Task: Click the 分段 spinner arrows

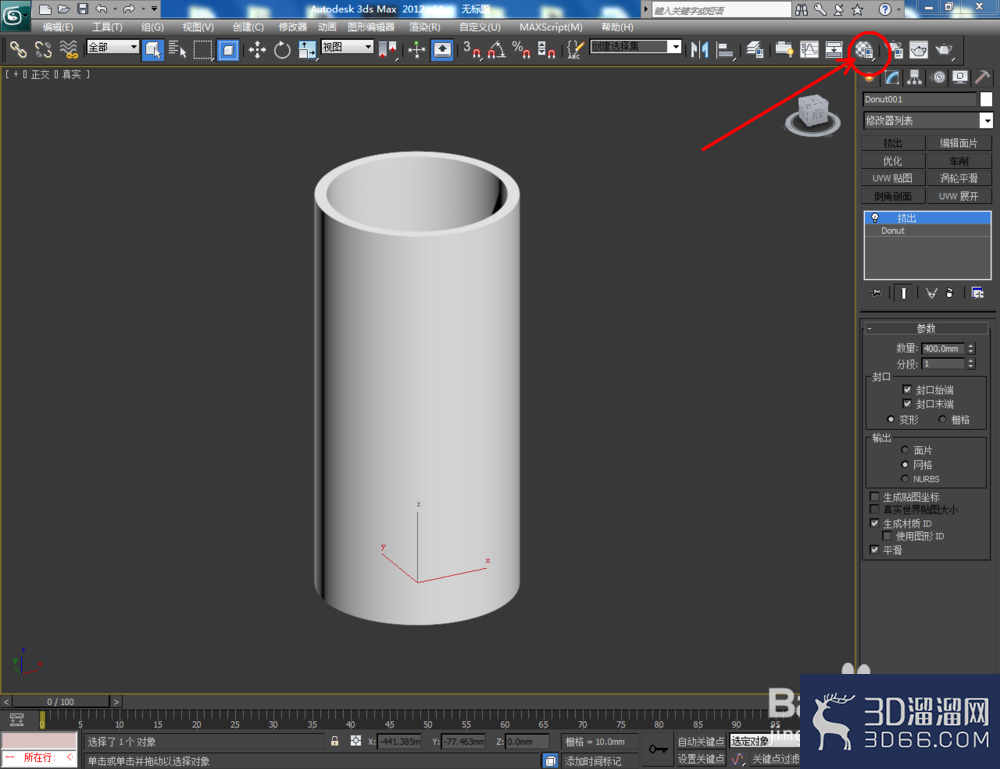Action: (971, 363)
